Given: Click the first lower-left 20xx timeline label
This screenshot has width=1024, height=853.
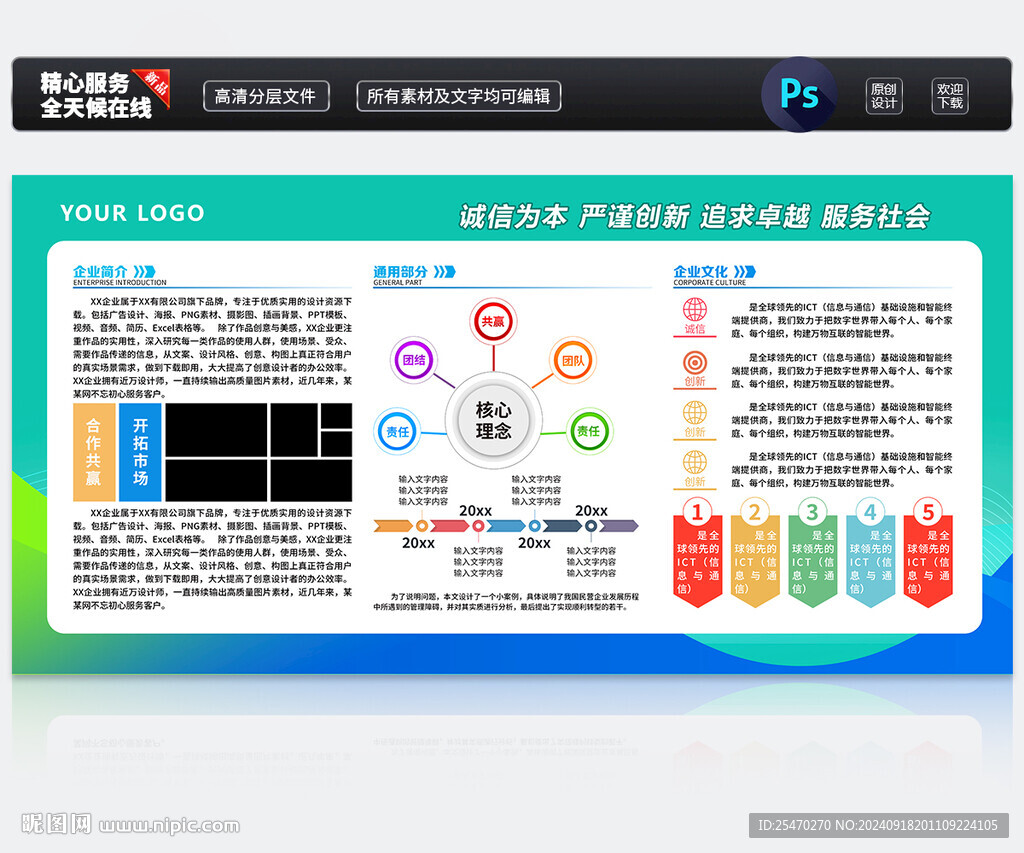Looking at the screenshot, I should (x=418, y=543).
